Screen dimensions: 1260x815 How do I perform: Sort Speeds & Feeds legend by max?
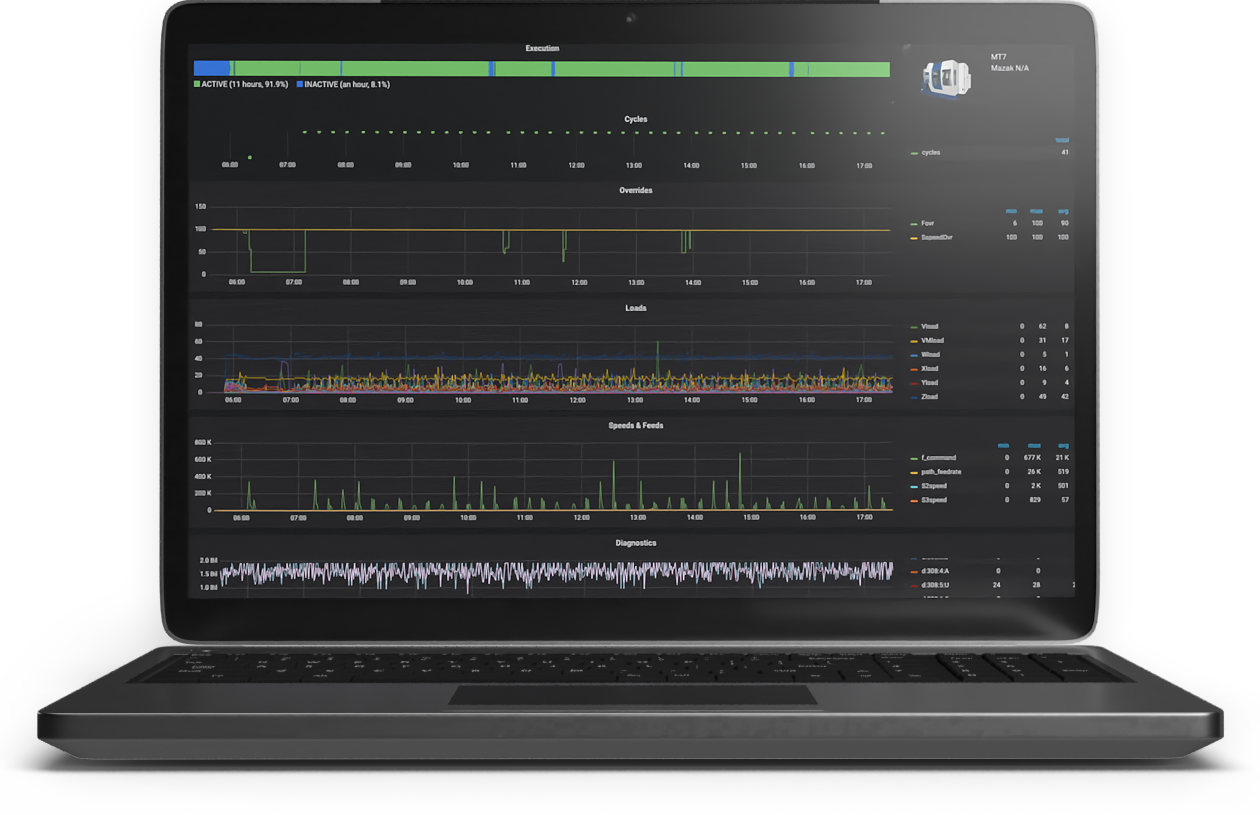1036,446
